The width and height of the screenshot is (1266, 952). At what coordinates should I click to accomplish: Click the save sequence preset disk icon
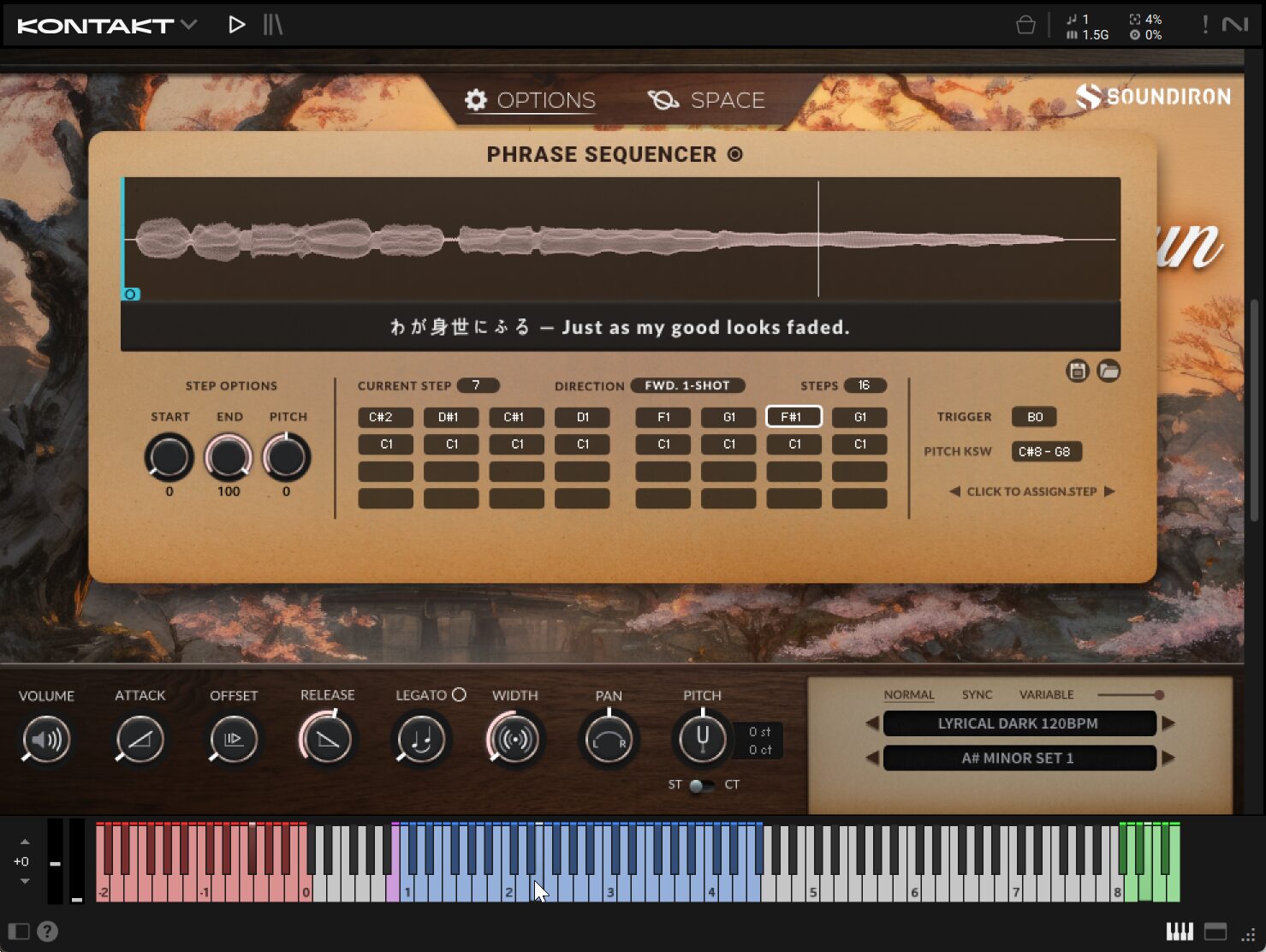click(1077, 371)
